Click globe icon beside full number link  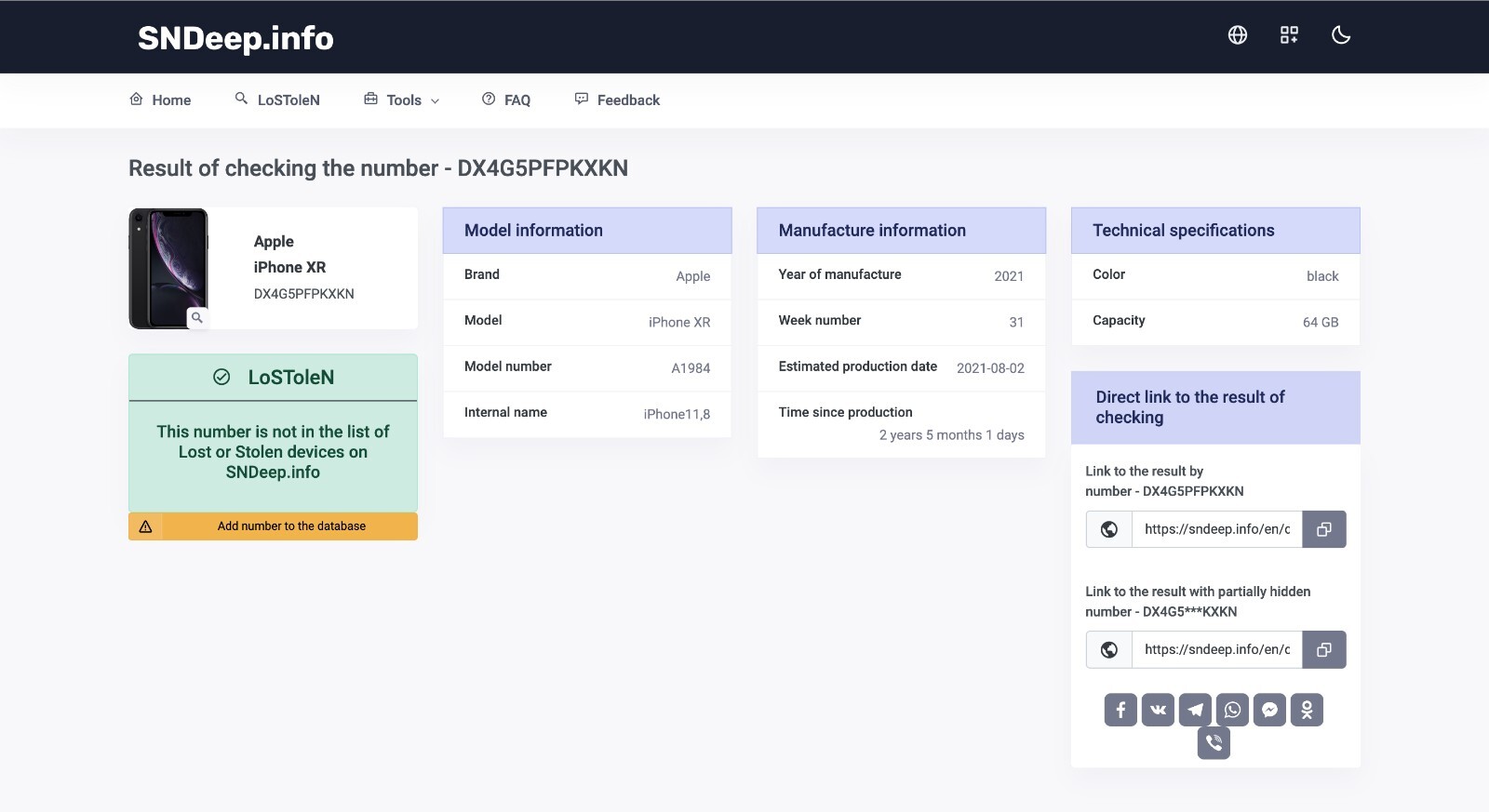tap(1109, 529)
